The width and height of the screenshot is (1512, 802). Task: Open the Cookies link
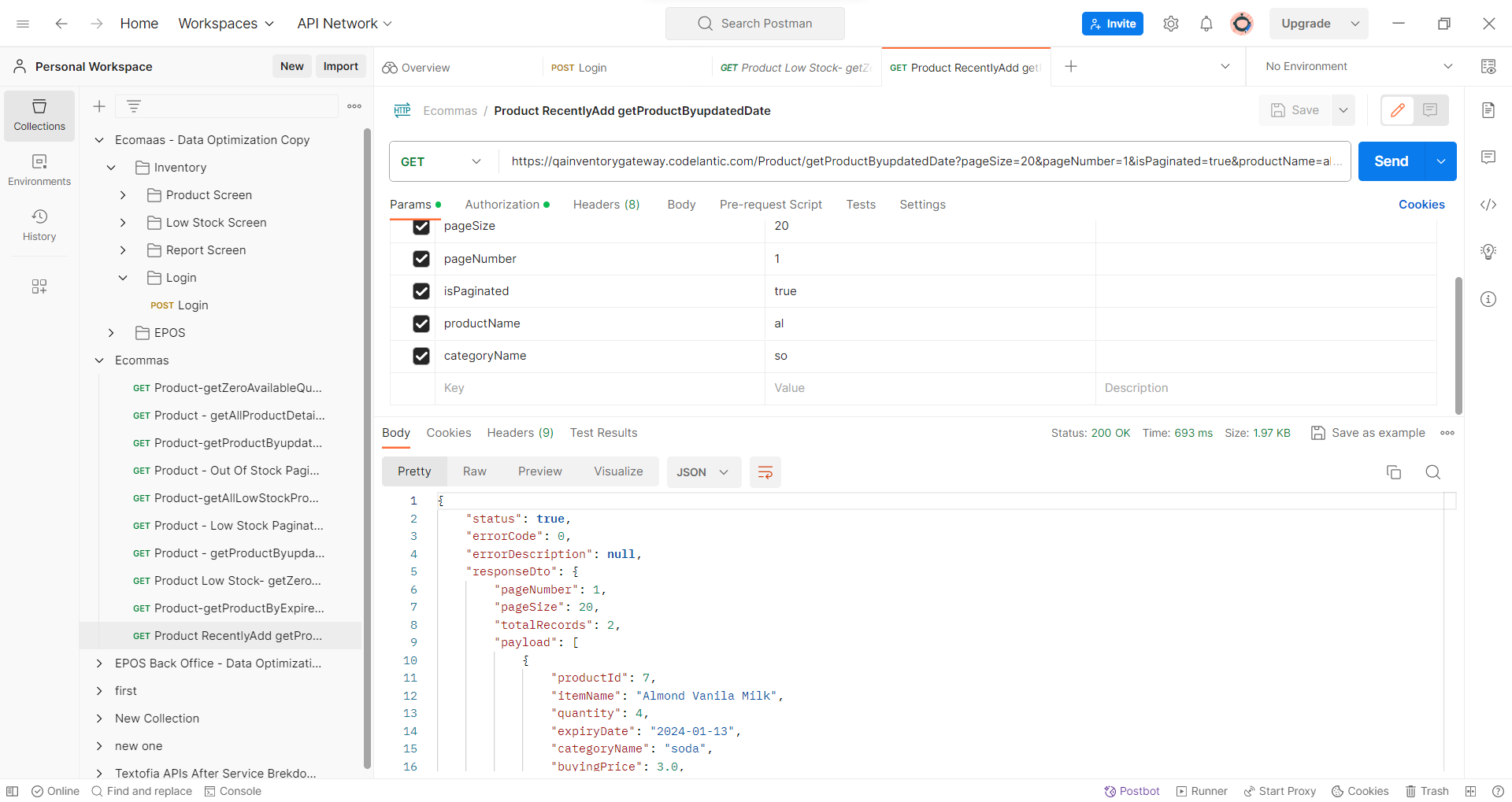pyautogui.click(x=1421, y=205)
